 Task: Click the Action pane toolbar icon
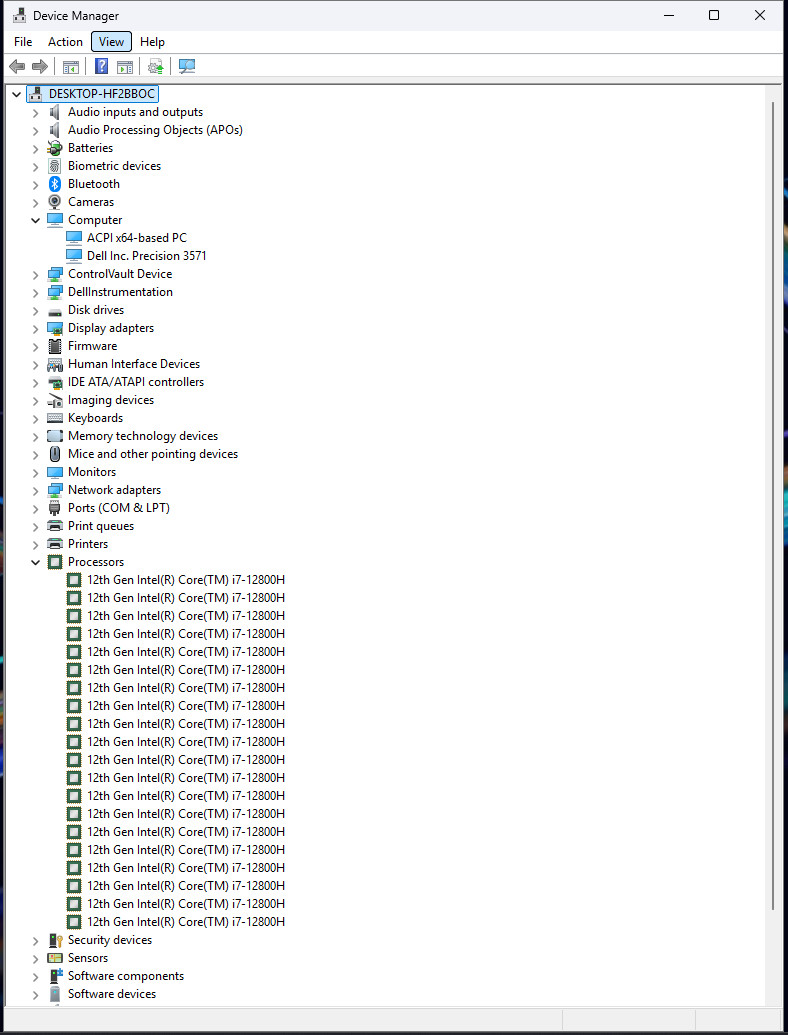pyautogui.click(x=125, y=66)
